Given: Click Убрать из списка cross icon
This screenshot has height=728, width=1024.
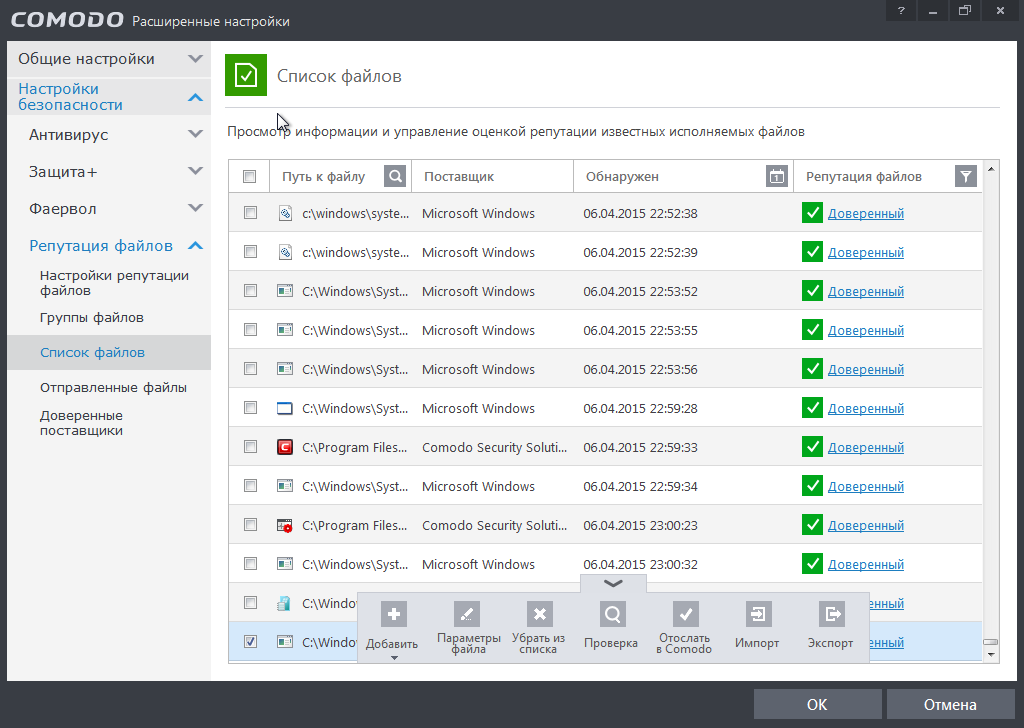Looking at the screenshot, I should (x=539, y=614).
